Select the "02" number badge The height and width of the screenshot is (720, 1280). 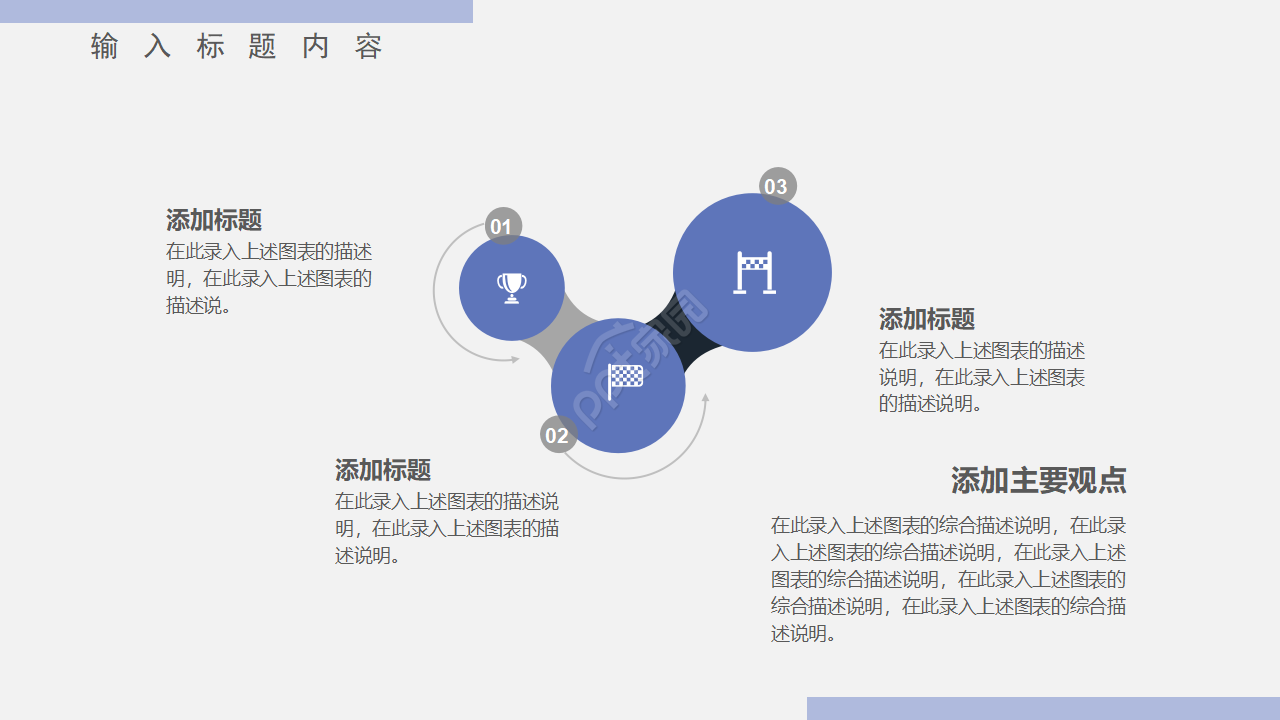[x=557, y=436]
